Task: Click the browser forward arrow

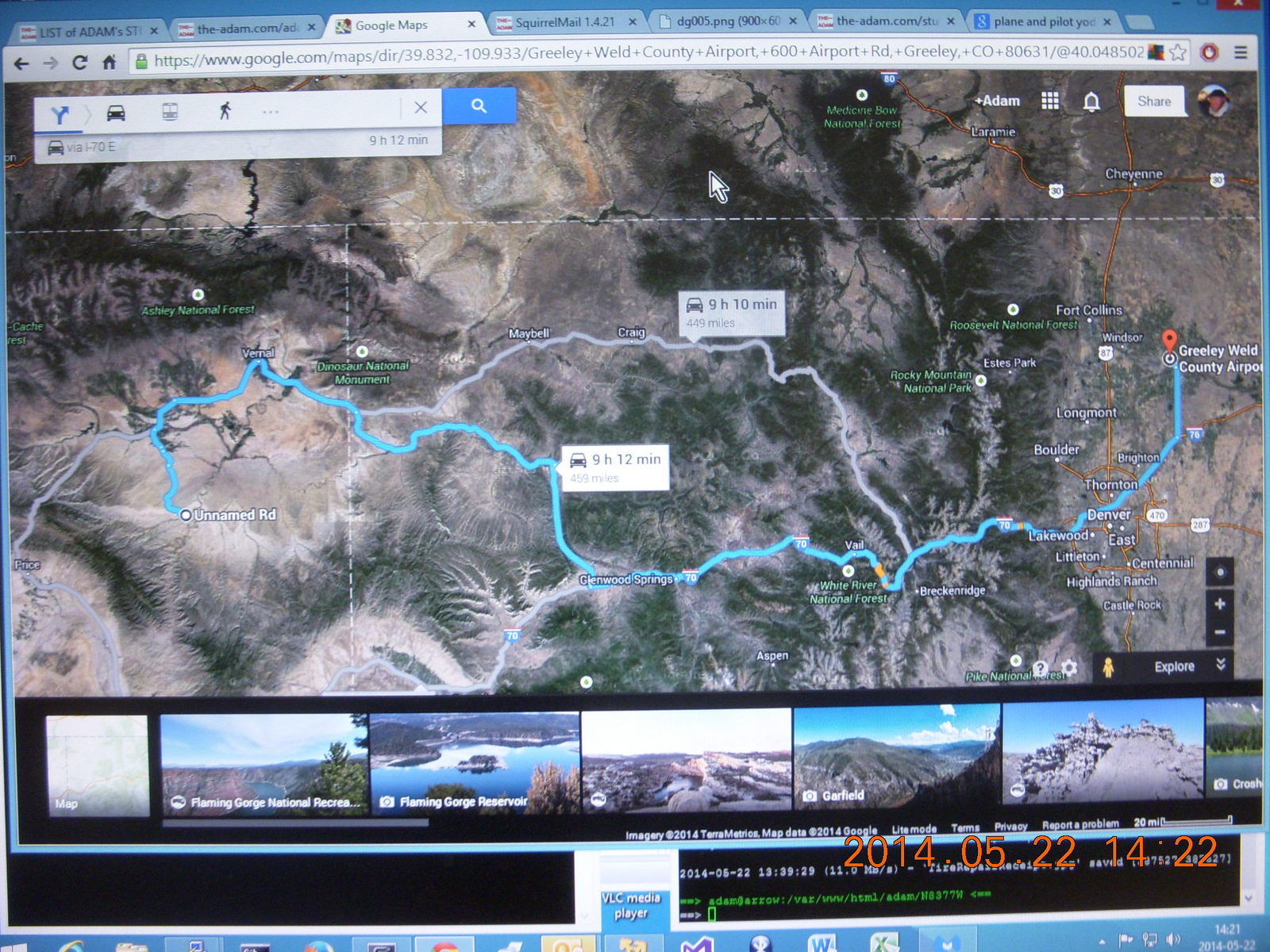Action: pos(51,63)
